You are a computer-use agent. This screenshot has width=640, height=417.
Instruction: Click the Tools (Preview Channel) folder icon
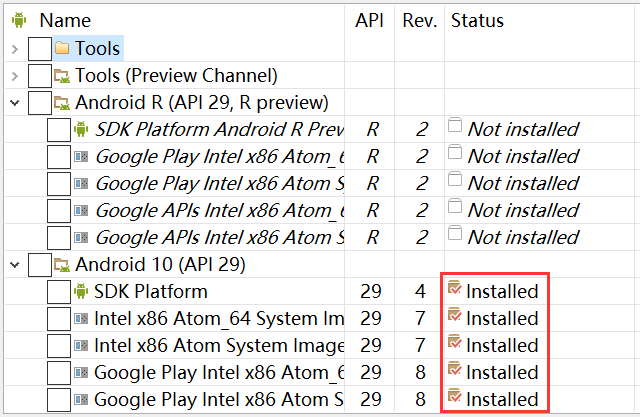point(62,75)
